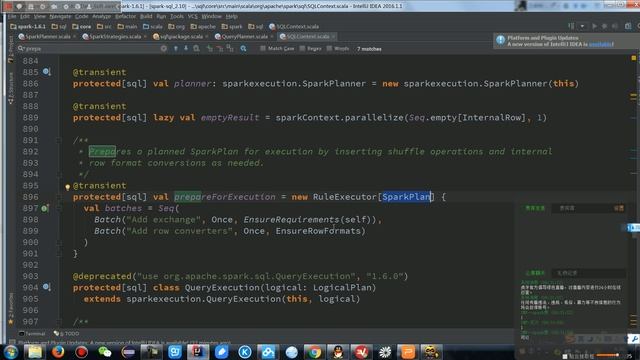Open run configuration dropdown

(582, 27)
